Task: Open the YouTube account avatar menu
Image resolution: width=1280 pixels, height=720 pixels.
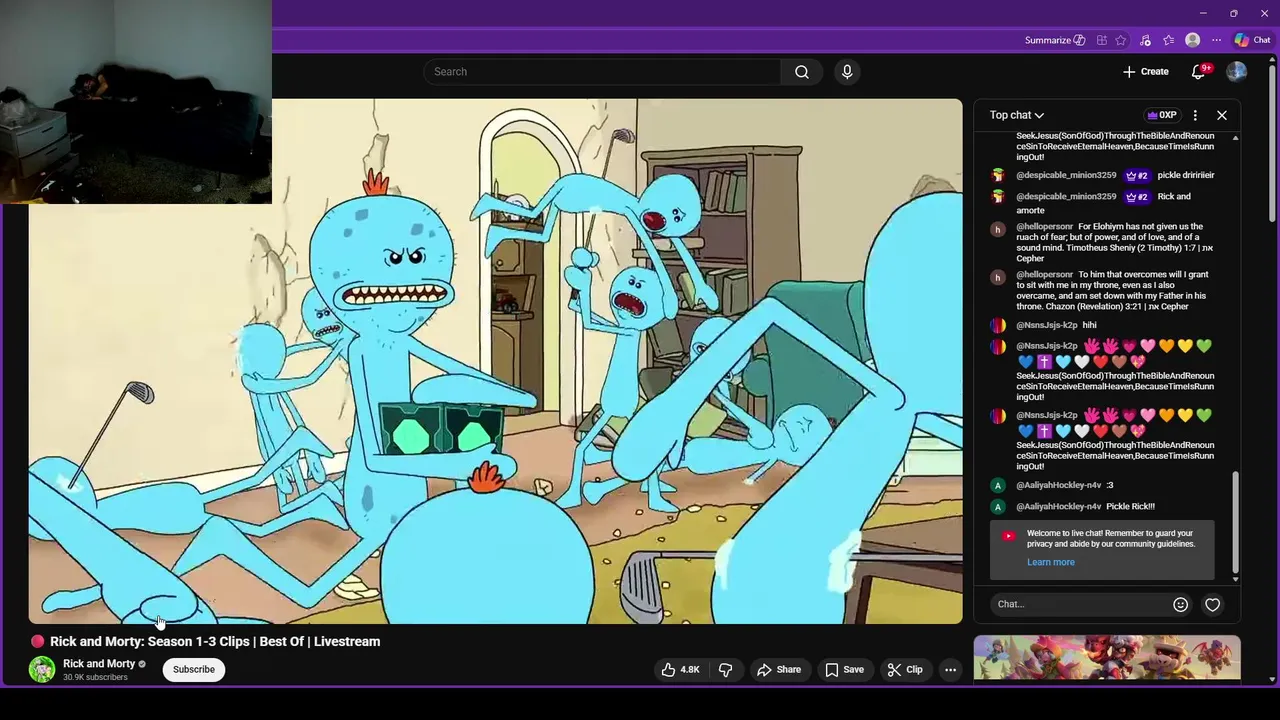Action: click(1236, 71)
